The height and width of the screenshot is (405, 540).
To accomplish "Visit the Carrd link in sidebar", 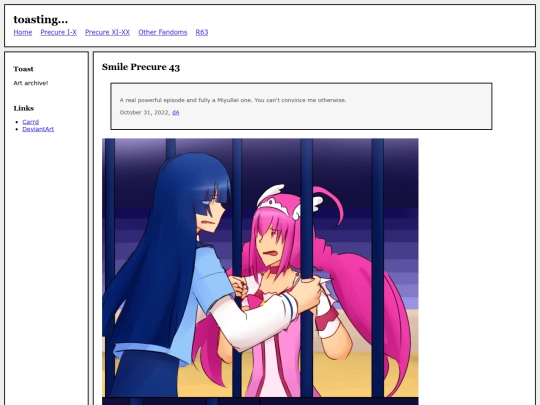I will (x=31, y=122).
